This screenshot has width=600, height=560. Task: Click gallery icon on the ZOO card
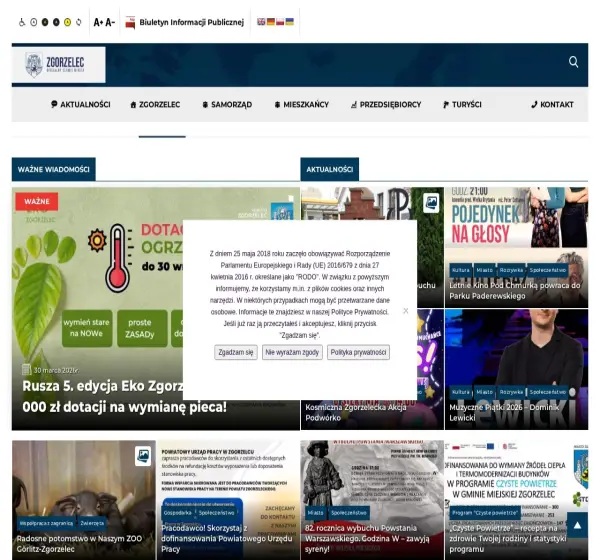143,456
